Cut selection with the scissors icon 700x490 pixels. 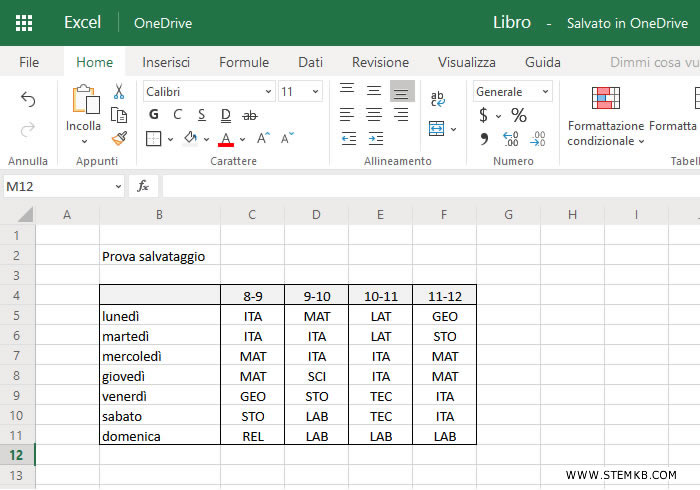pyautogui.click(x=118, y=92)
